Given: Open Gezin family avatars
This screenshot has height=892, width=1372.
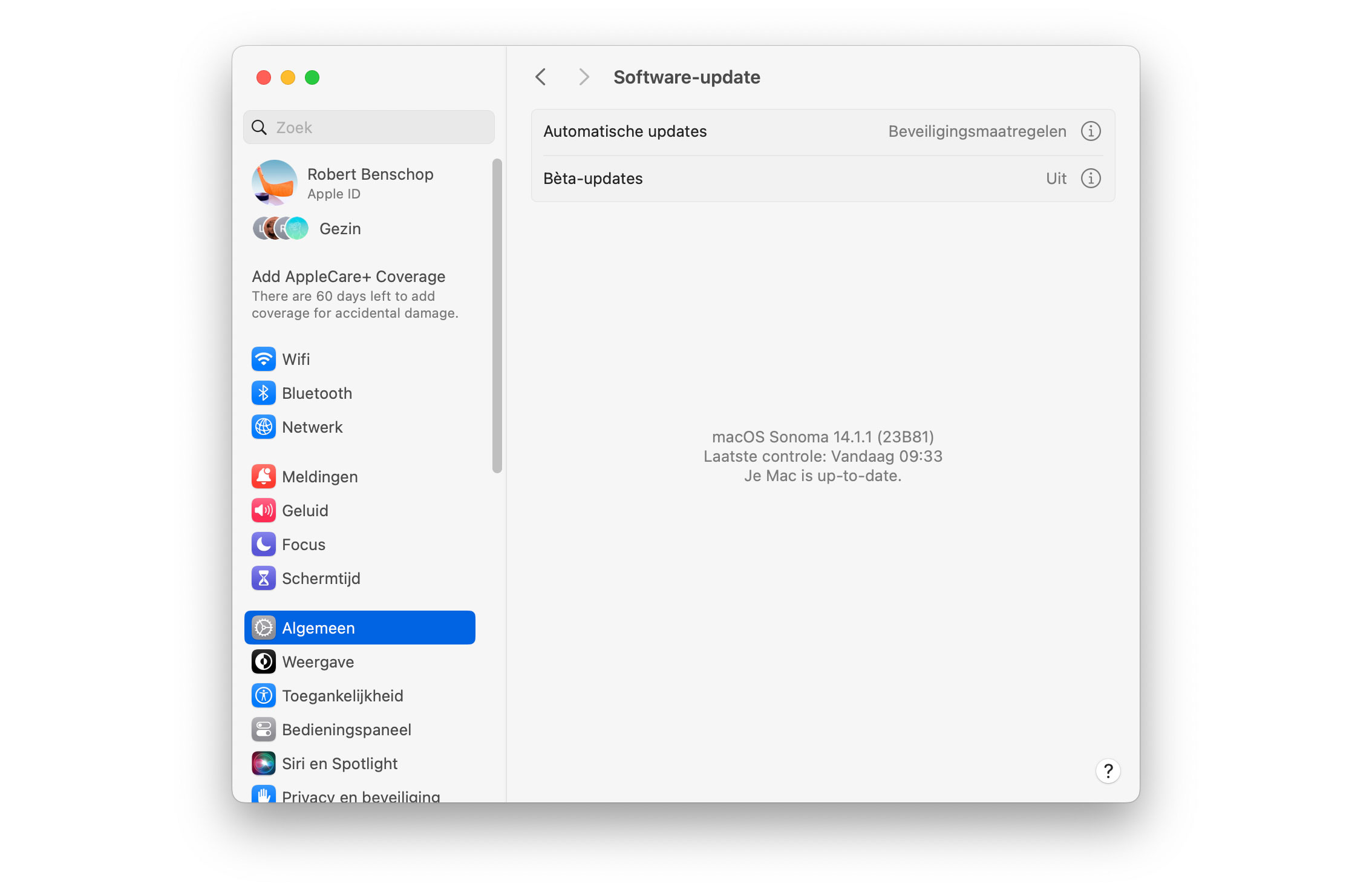Looking at the screenshot, I should [280, 228].
